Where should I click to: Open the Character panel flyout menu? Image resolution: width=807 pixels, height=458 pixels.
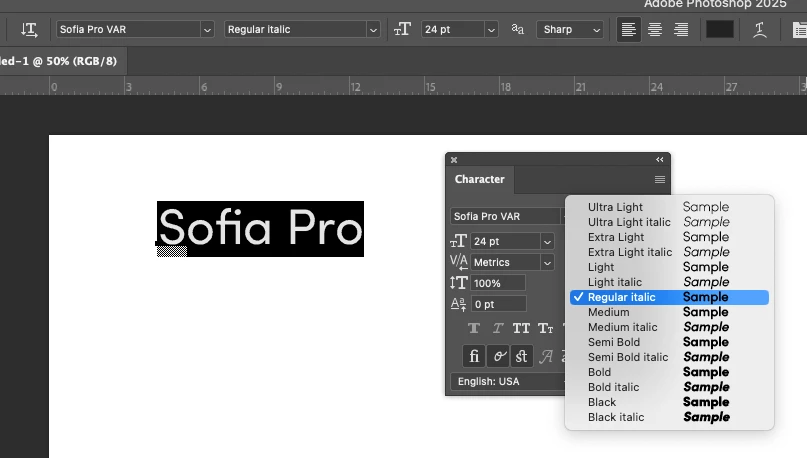point(660,180)
